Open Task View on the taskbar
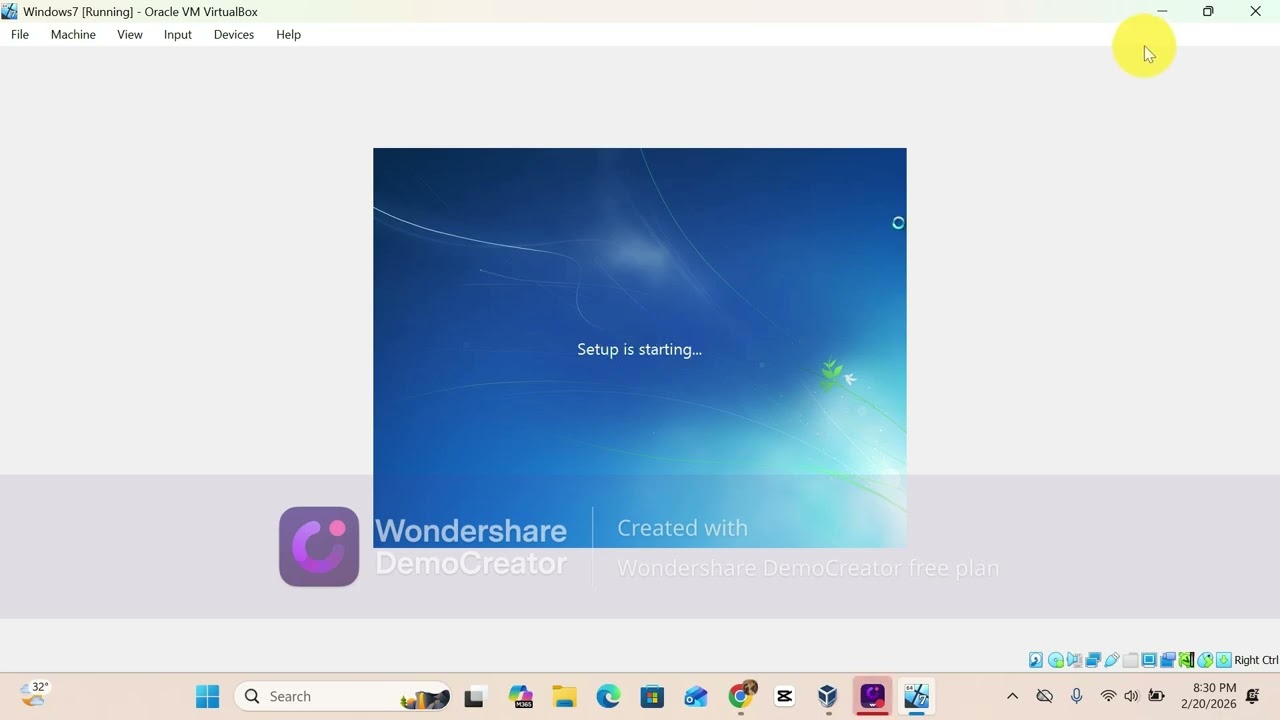 474,696
